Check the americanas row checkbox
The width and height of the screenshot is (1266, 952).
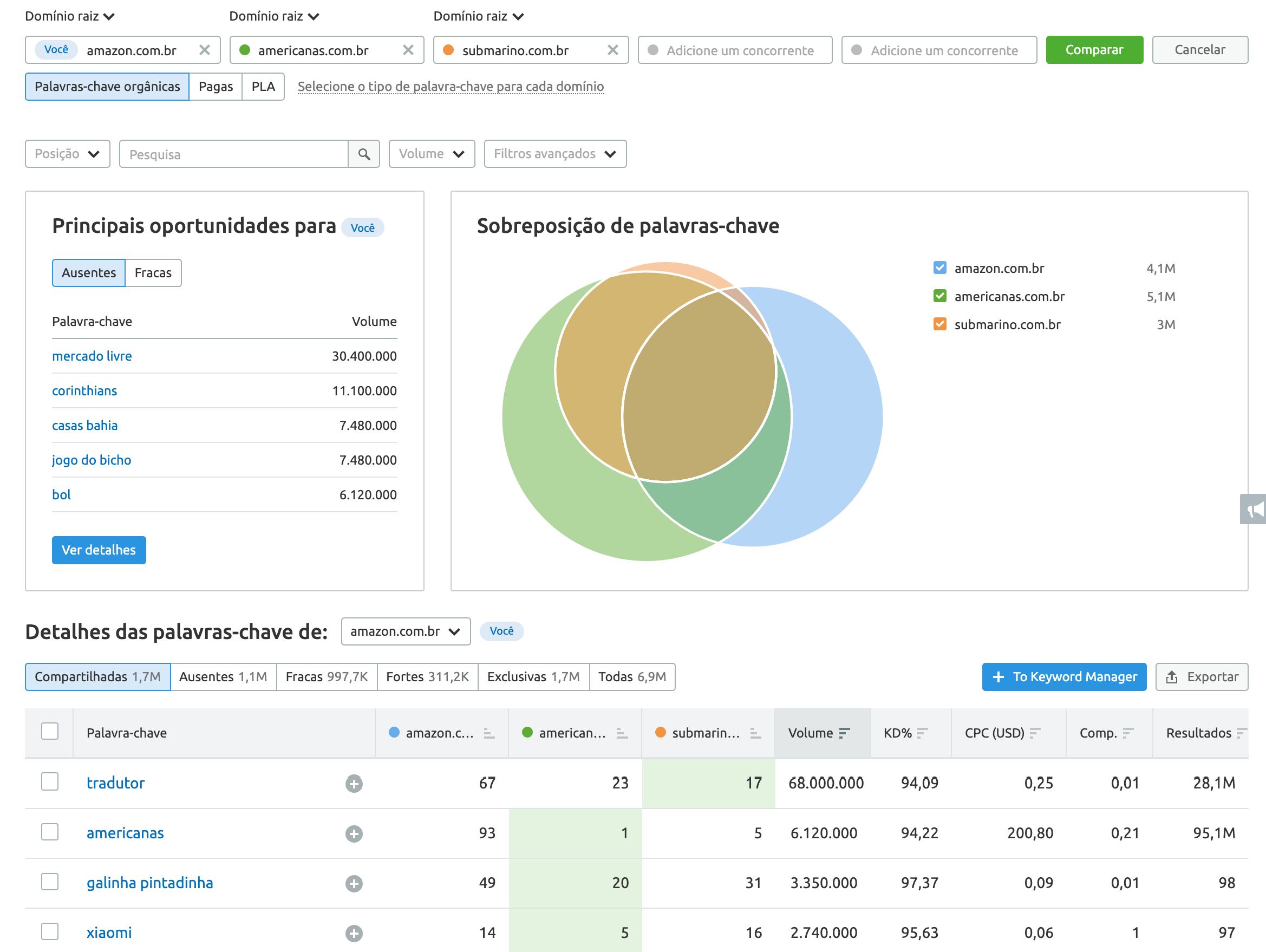(50, 832)
